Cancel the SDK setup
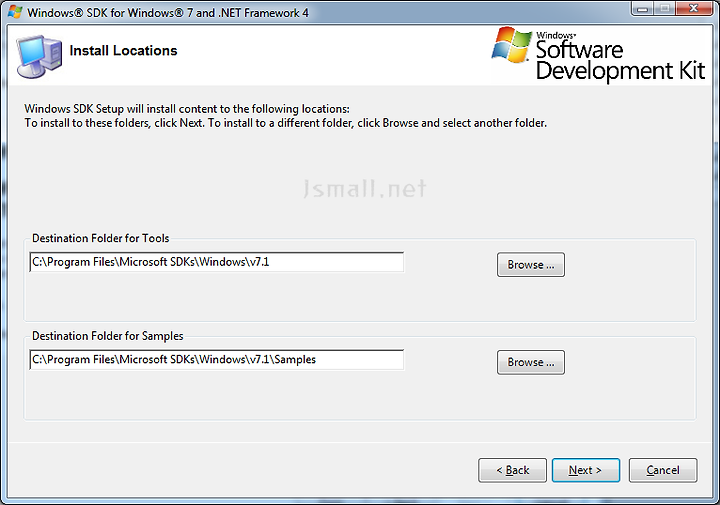 pos(663,470)
